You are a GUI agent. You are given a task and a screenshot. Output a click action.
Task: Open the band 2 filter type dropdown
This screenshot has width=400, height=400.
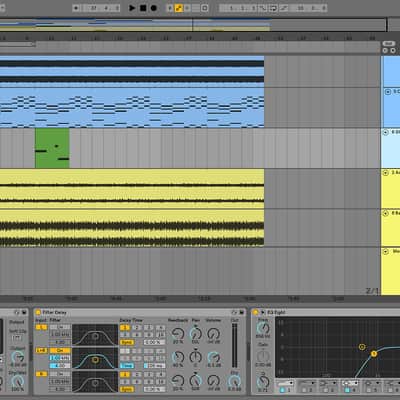click(x=307, y=383)
